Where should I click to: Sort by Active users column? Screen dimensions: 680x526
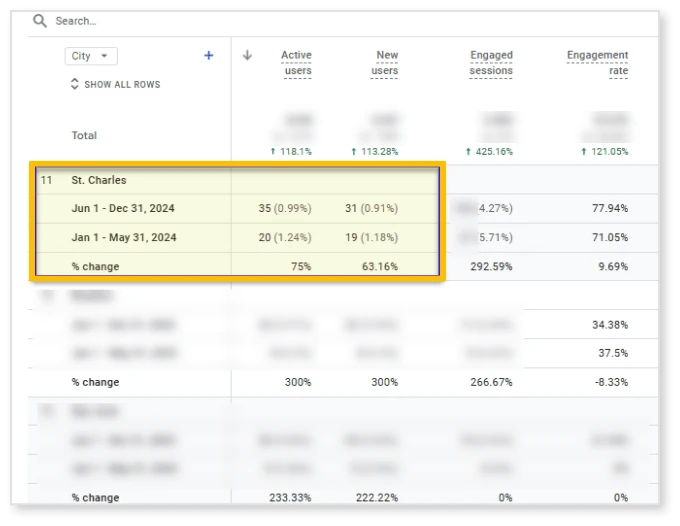(x=297, y=63)
